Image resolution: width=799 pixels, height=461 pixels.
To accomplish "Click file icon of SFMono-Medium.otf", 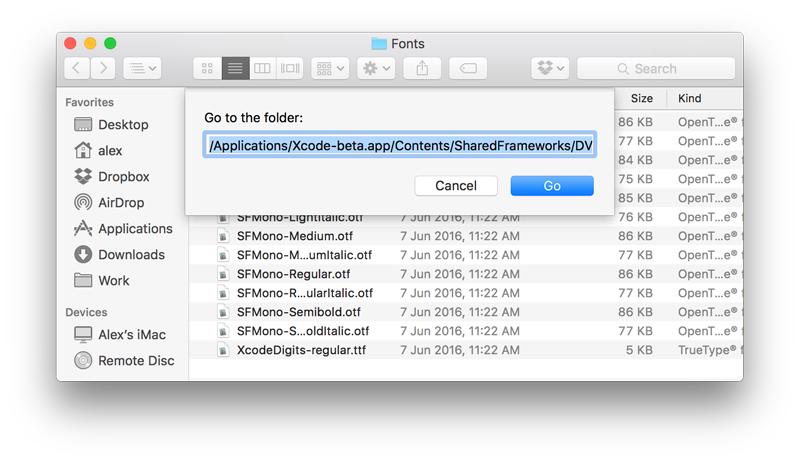I will point(223,236).
